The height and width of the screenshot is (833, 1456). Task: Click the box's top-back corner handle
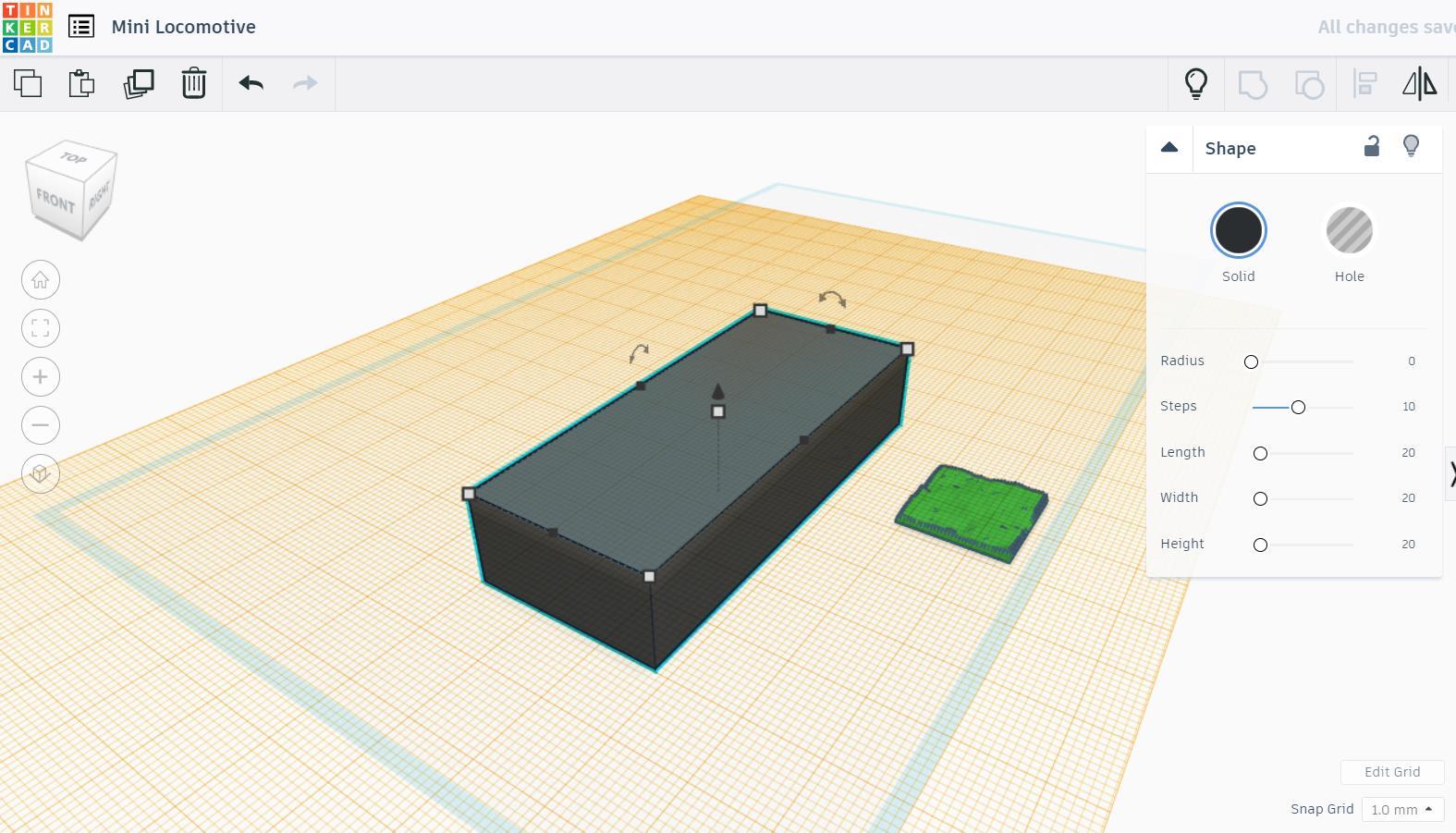(x=760, y=311)
